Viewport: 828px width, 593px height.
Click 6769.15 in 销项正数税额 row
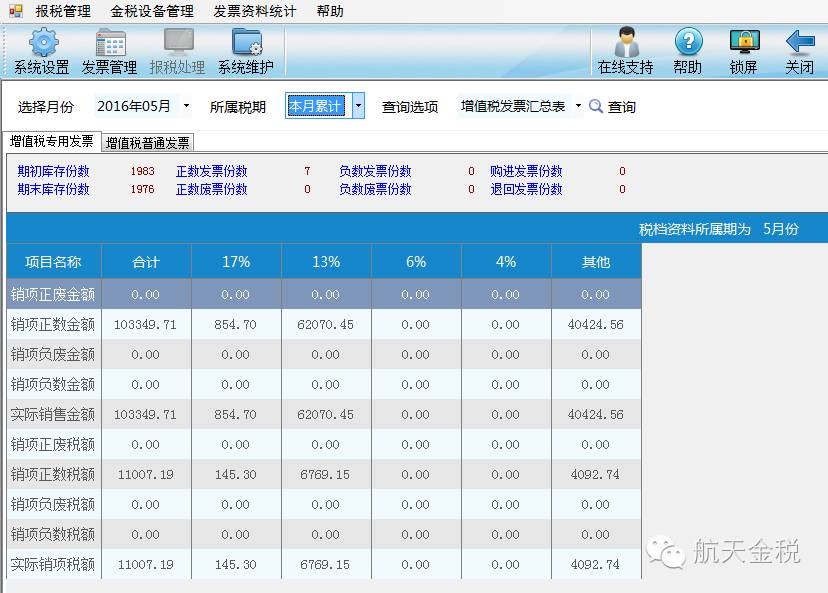pos(325,474)
